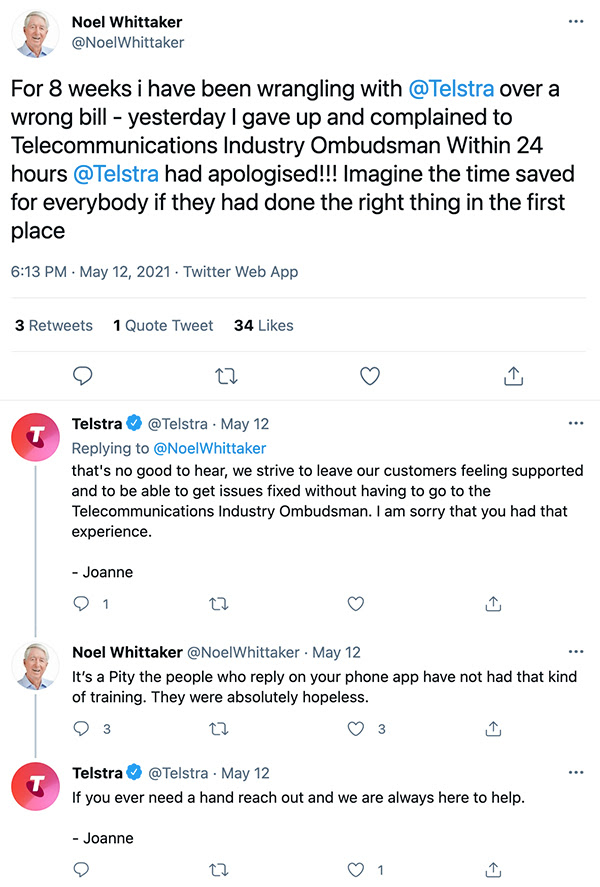Share the main tweet by Noel Whittaker

point(513,376)
